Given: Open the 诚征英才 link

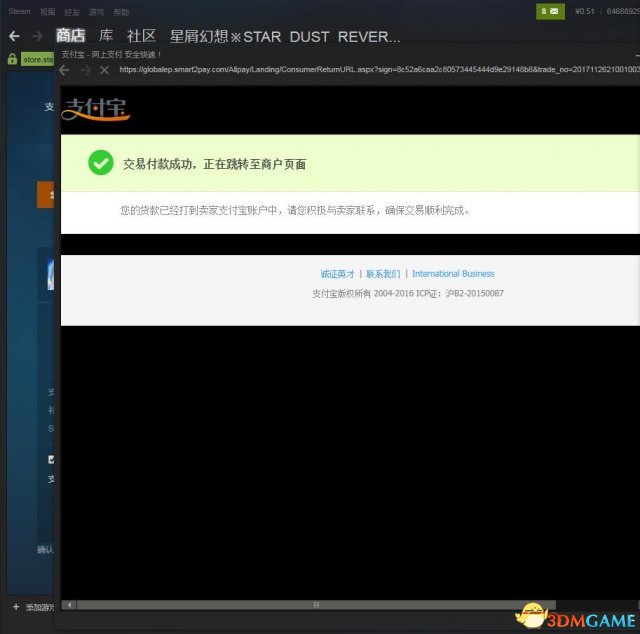Looking at the screenshot, I should pos(337,274).
